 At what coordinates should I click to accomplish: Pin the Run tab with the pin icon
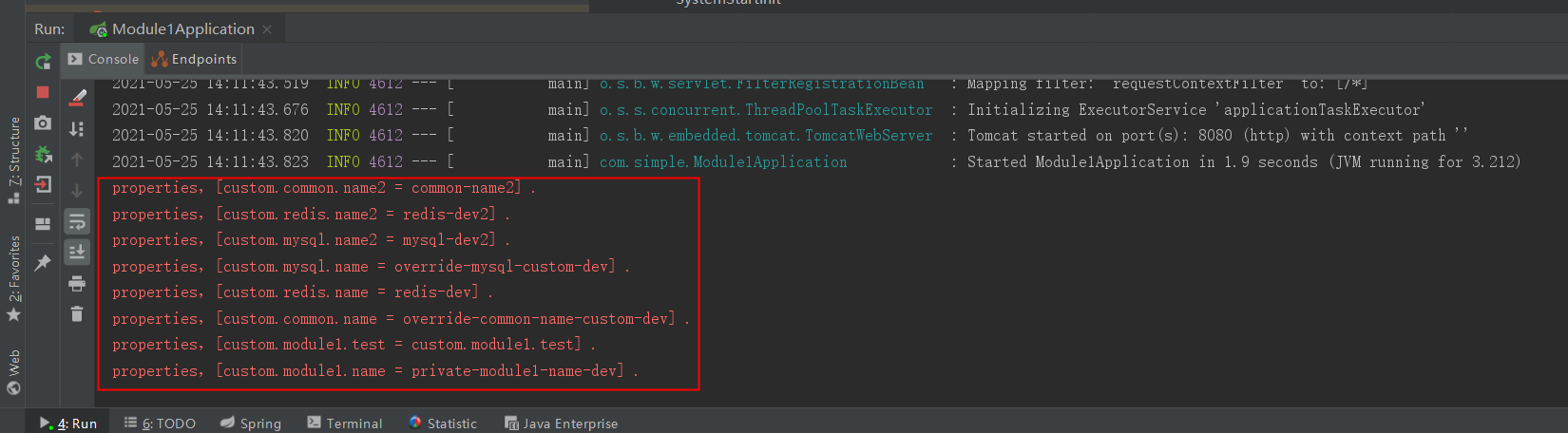[43, 262]
